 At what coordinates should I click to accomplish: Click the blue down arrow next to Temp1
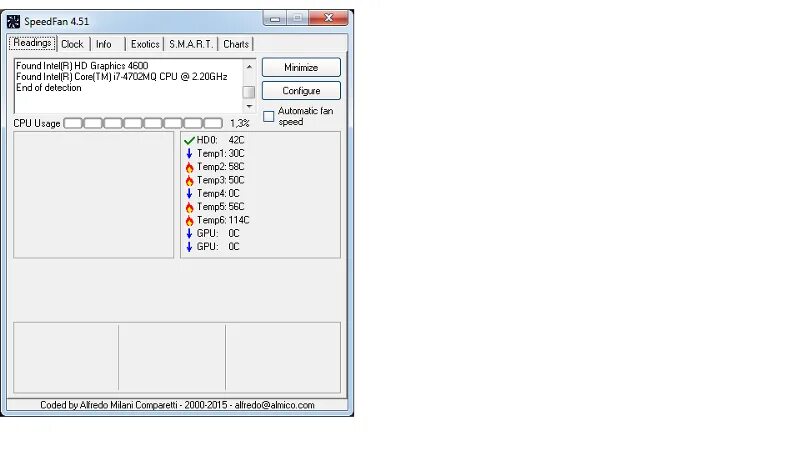coord(189,154)
